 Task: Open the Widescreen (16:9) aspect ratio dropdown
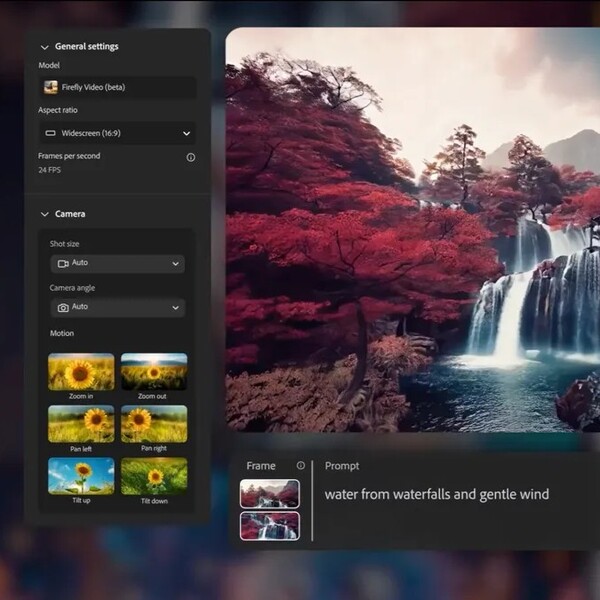(118, 133)
